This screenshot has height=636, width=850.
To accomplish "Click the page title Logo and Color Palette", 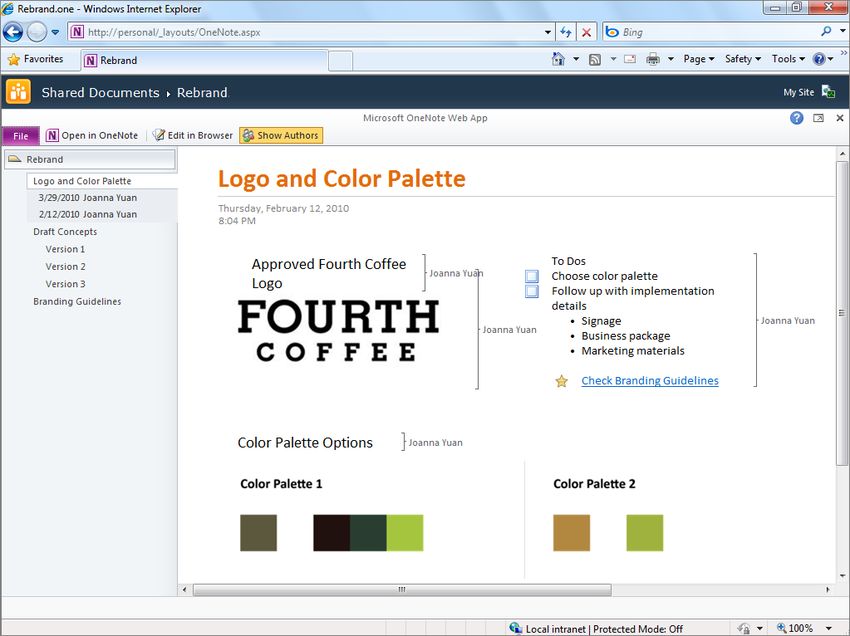I will (x=342, y=179).
